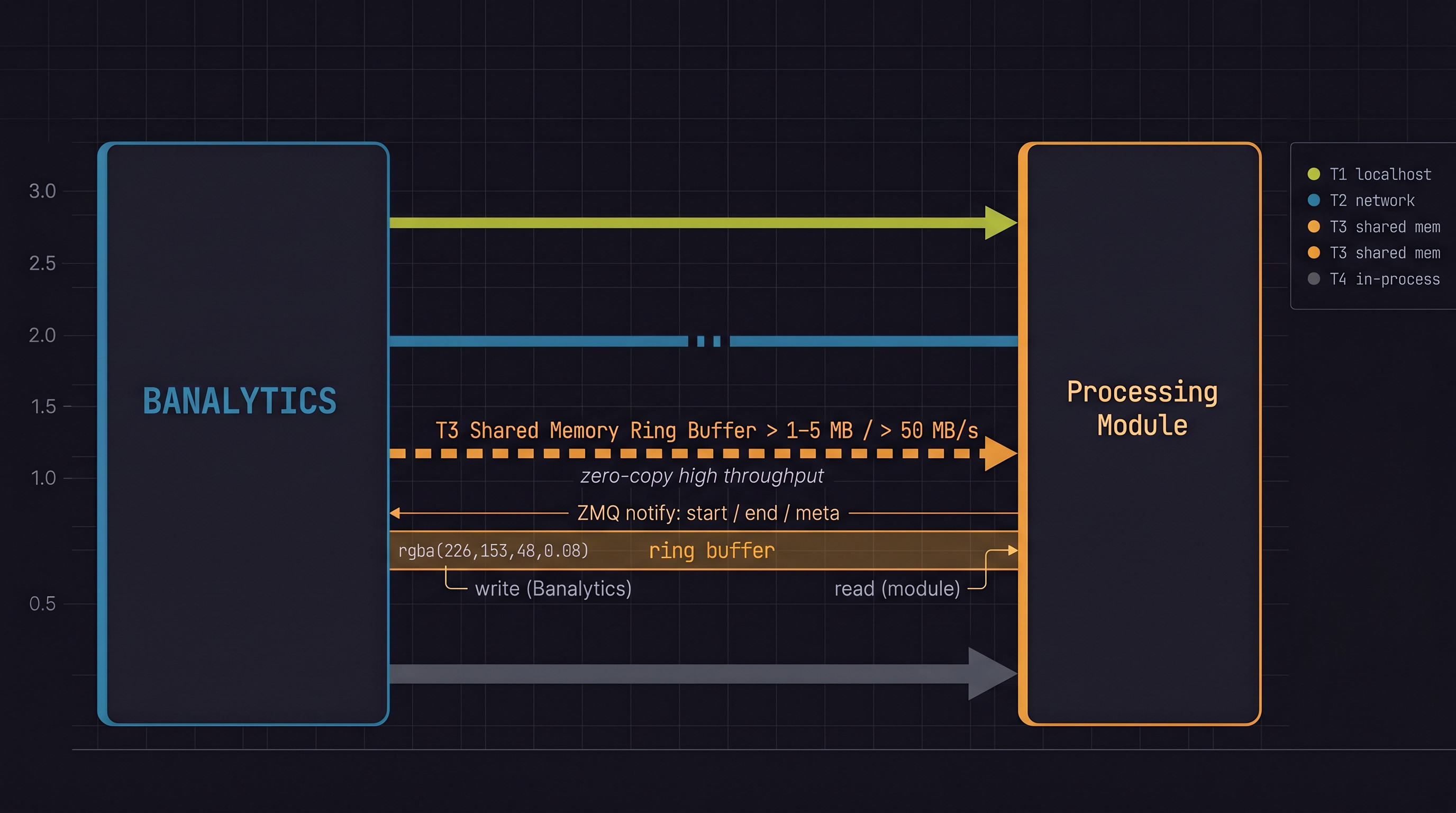This screenshot has width=1456, height=813.
Task: Click the ZMQ notify arrow head
Action: [395, 513]
